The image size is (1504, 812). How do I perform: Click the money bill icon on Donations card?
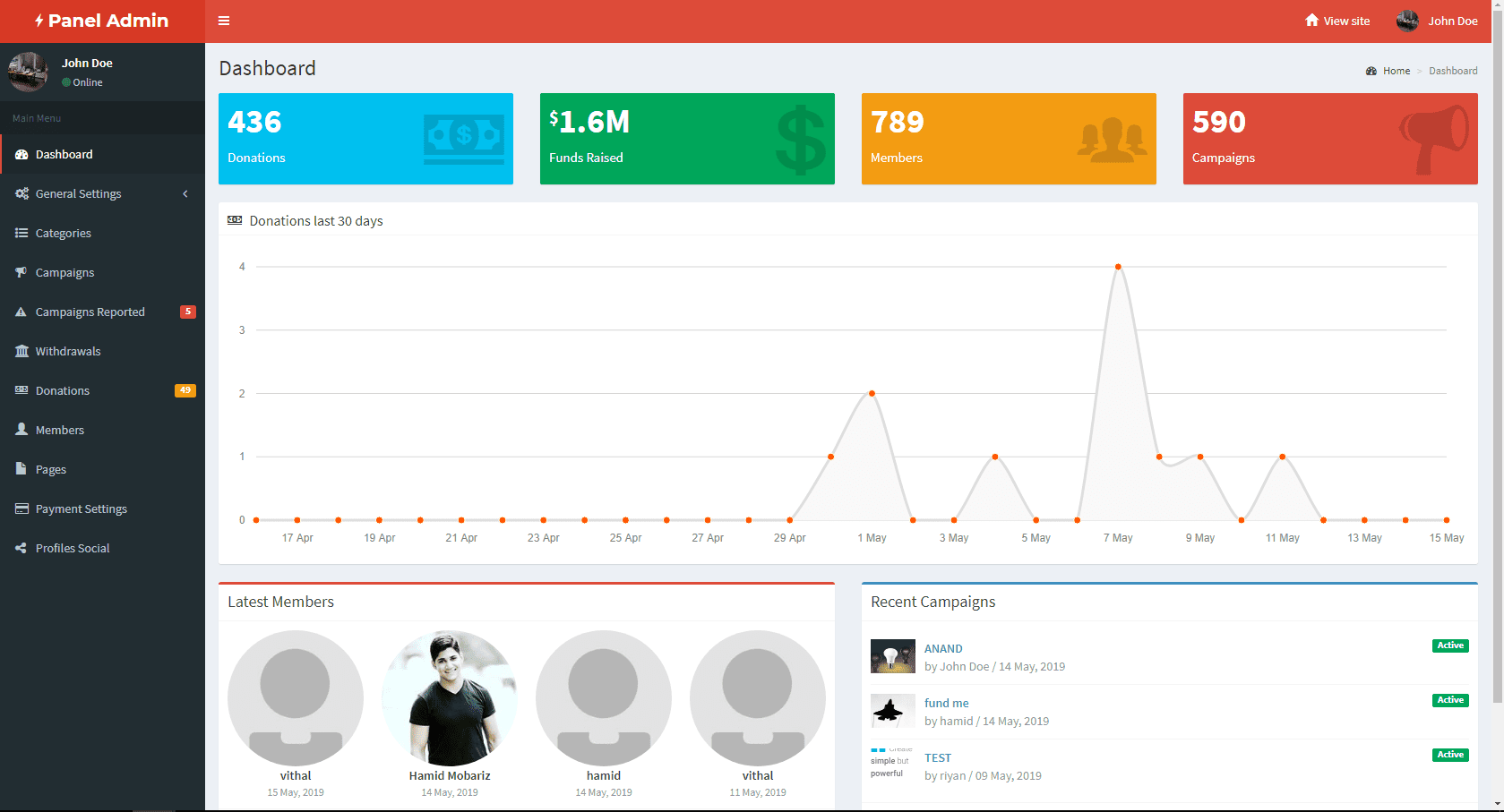tap(463, 139)
